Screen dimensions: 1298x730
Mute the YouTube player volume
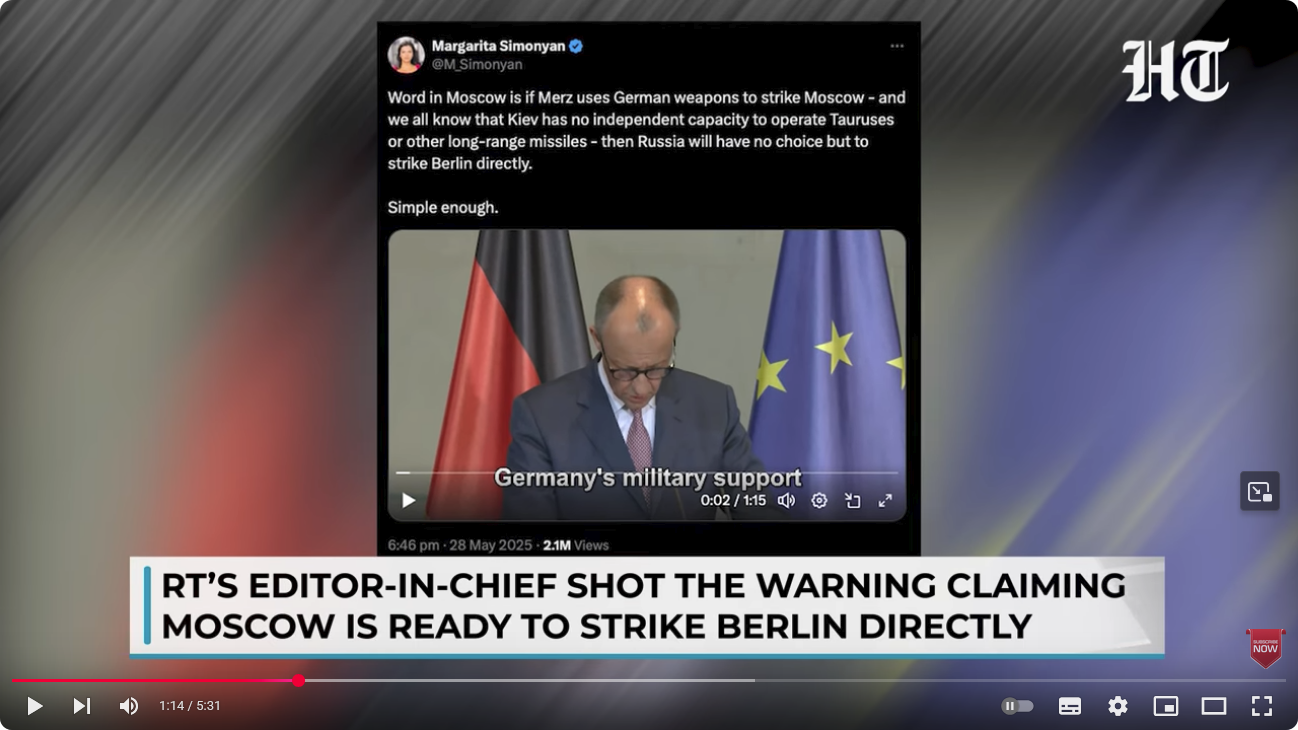[x=129, y=706]
